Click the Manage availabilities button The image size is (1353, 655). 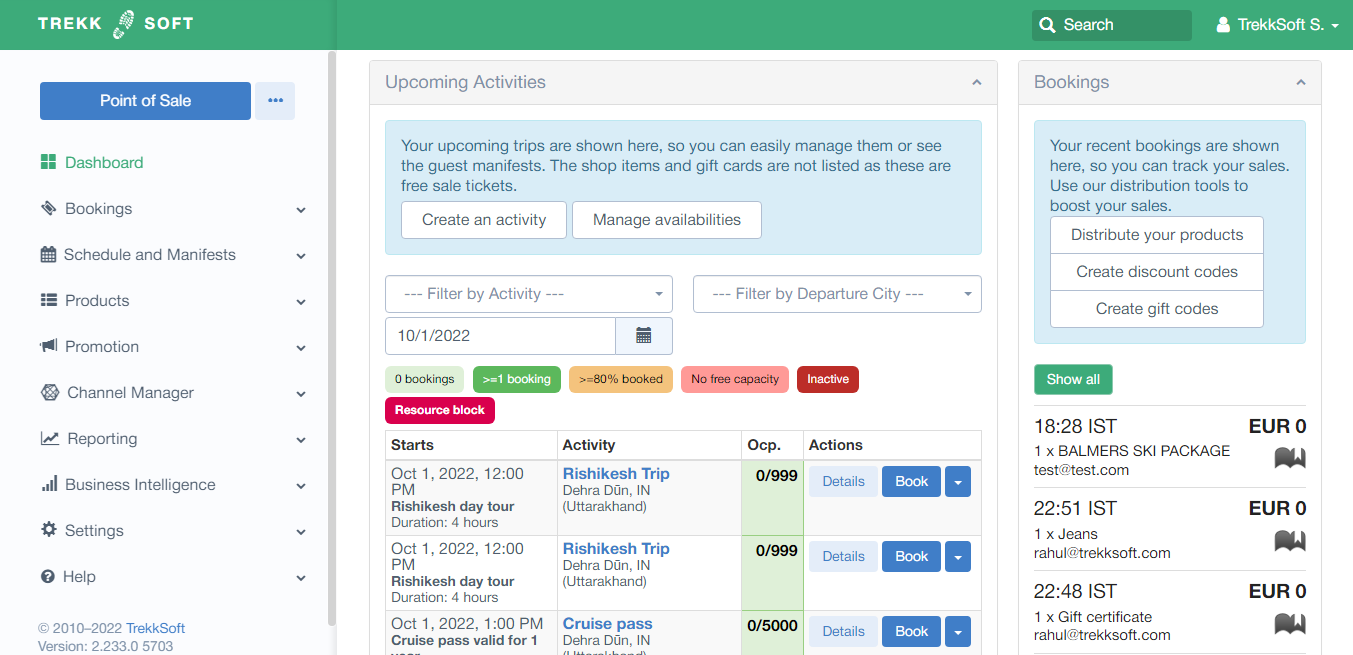point(667,220)
